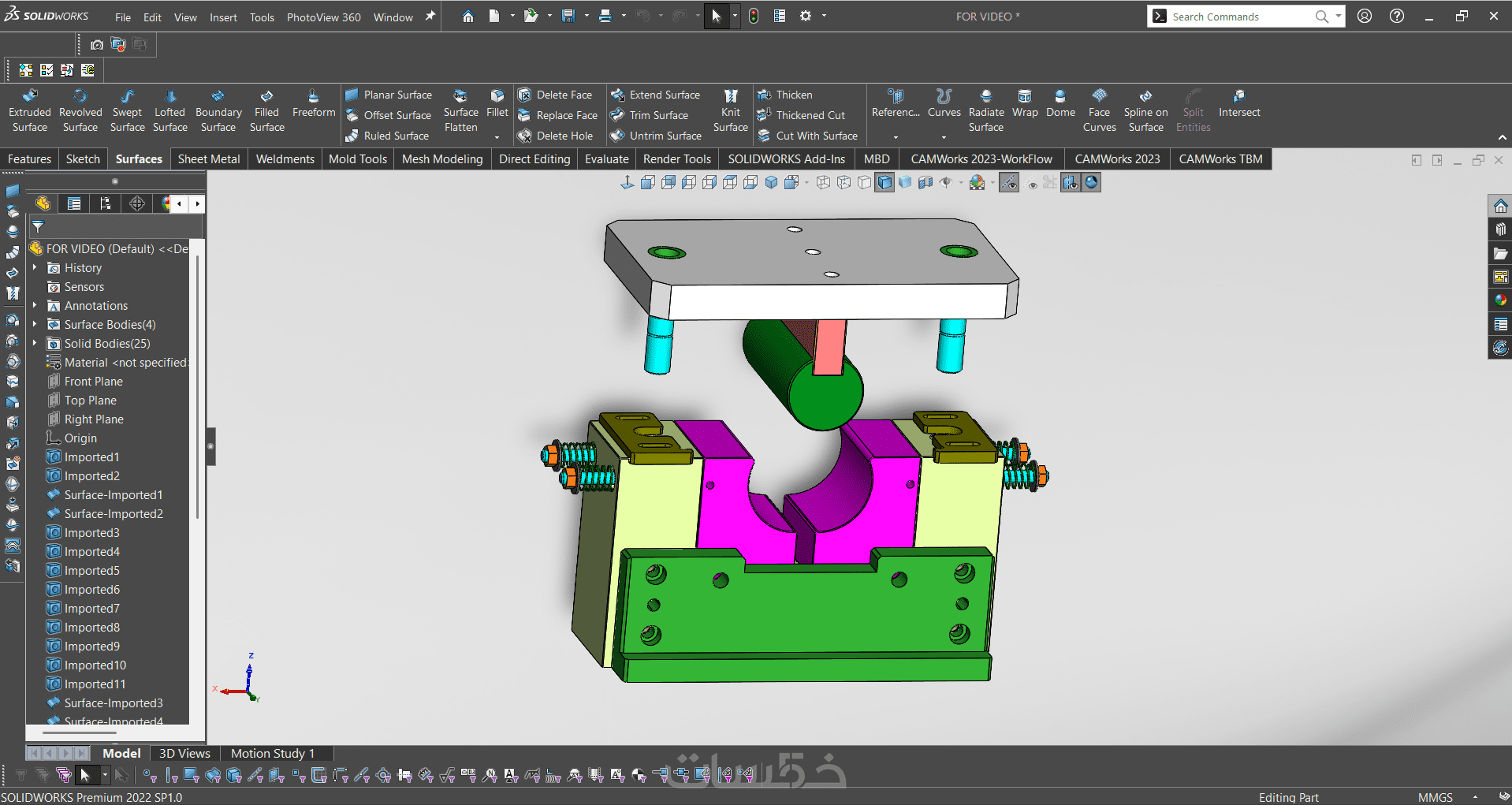The height and width of the screenshot is (805, 1512).
Task: Open the Insert menu
Action: pos(223,17)
